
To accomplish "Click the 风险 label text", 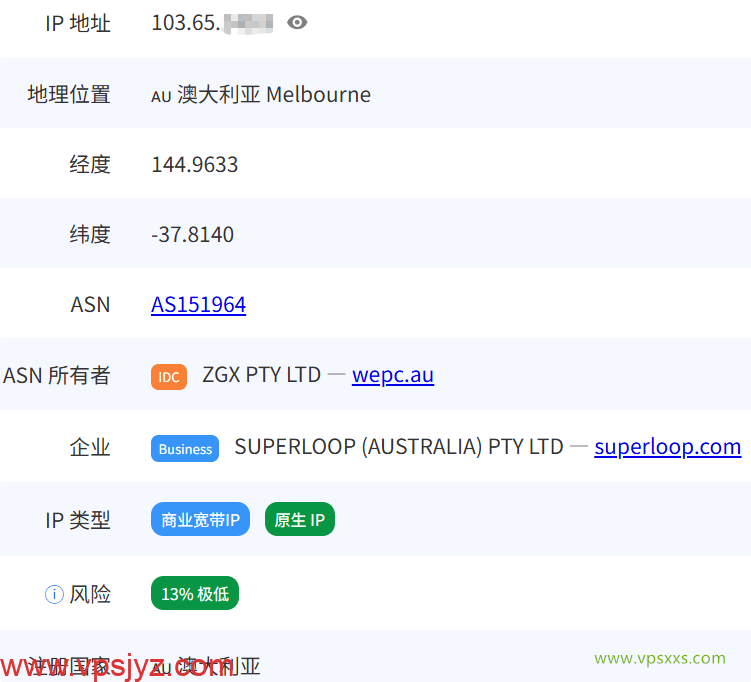I will coord(90,594).
